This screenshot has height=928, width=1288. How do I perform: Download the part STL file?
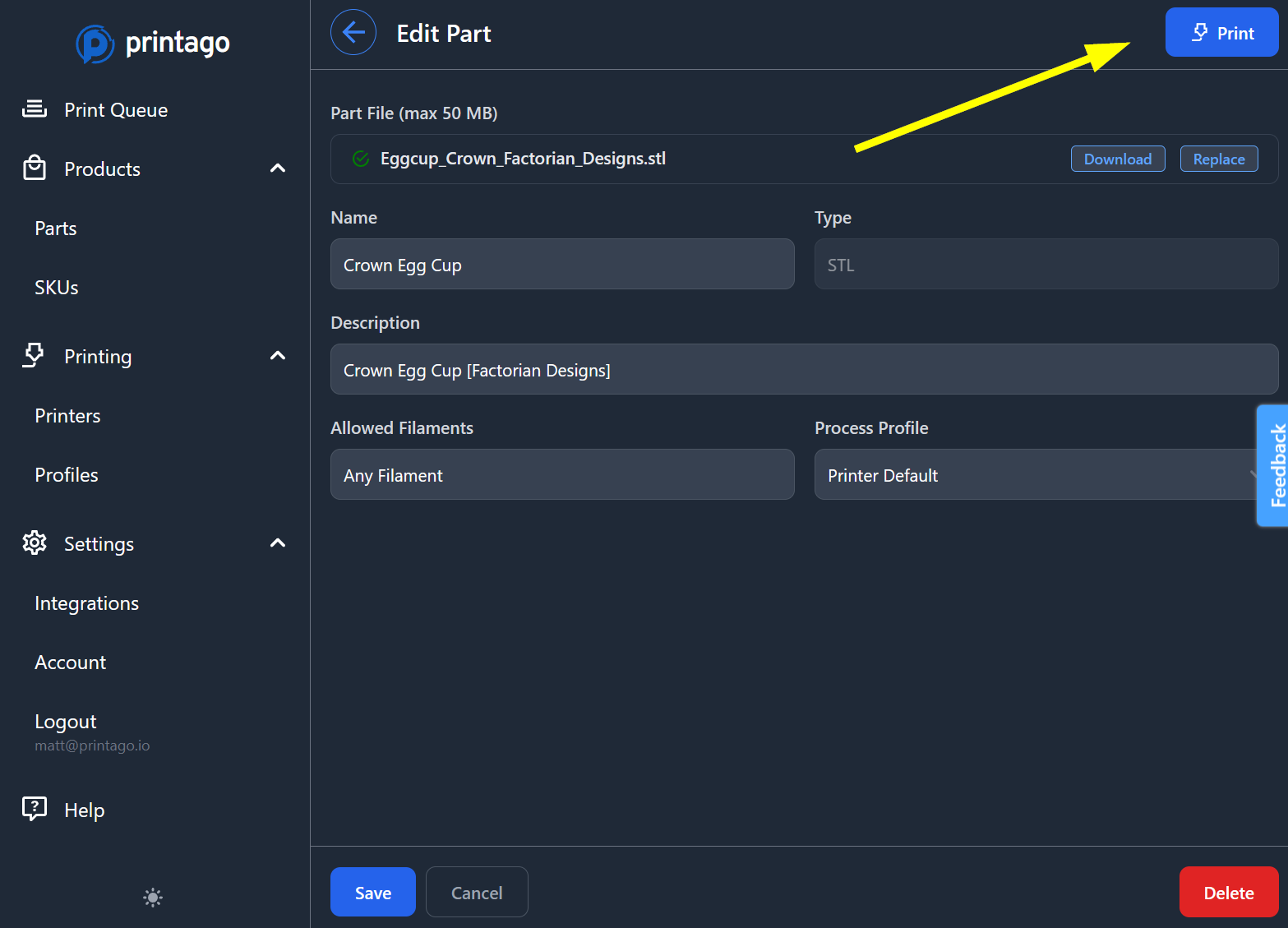point(1118,159)
